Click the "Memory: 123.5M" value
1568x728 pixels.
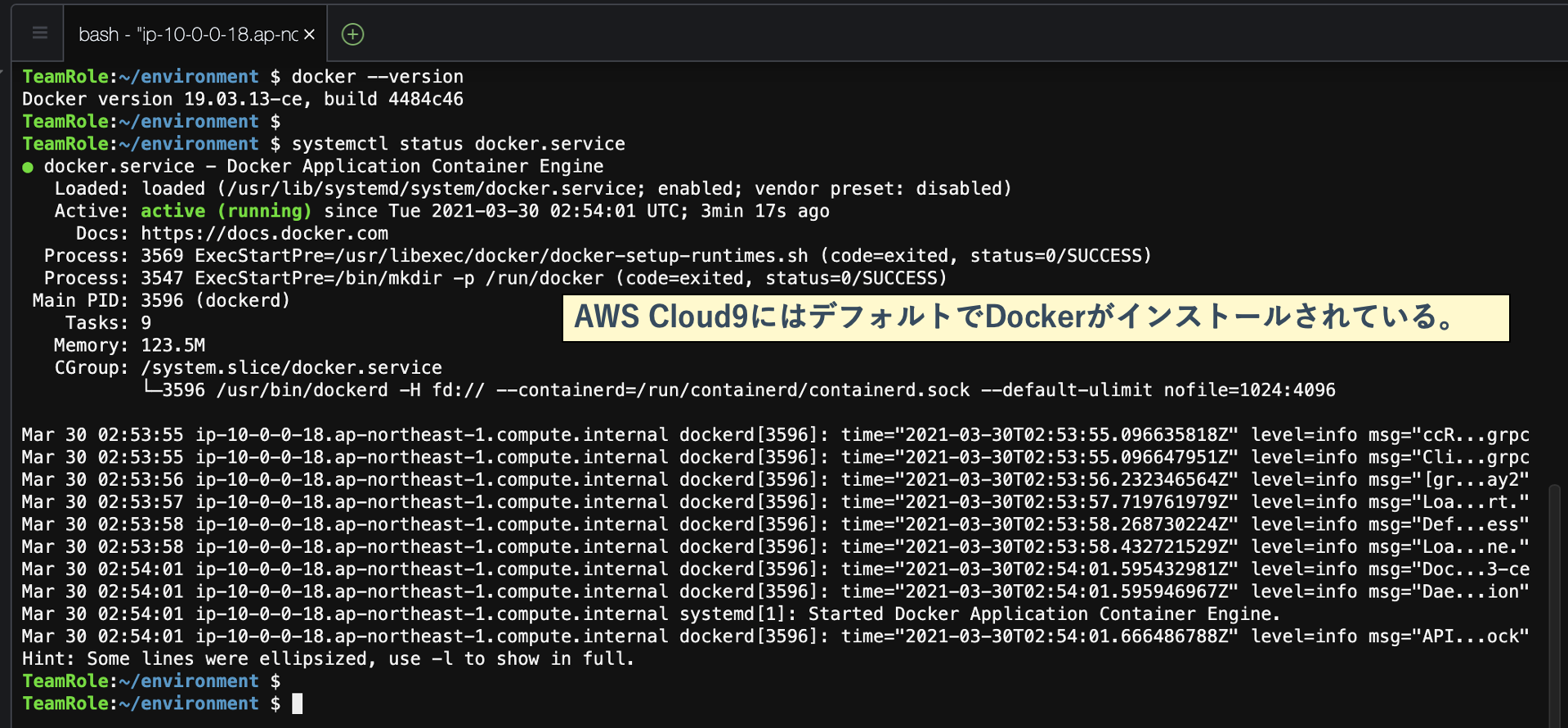click(172, 345)
